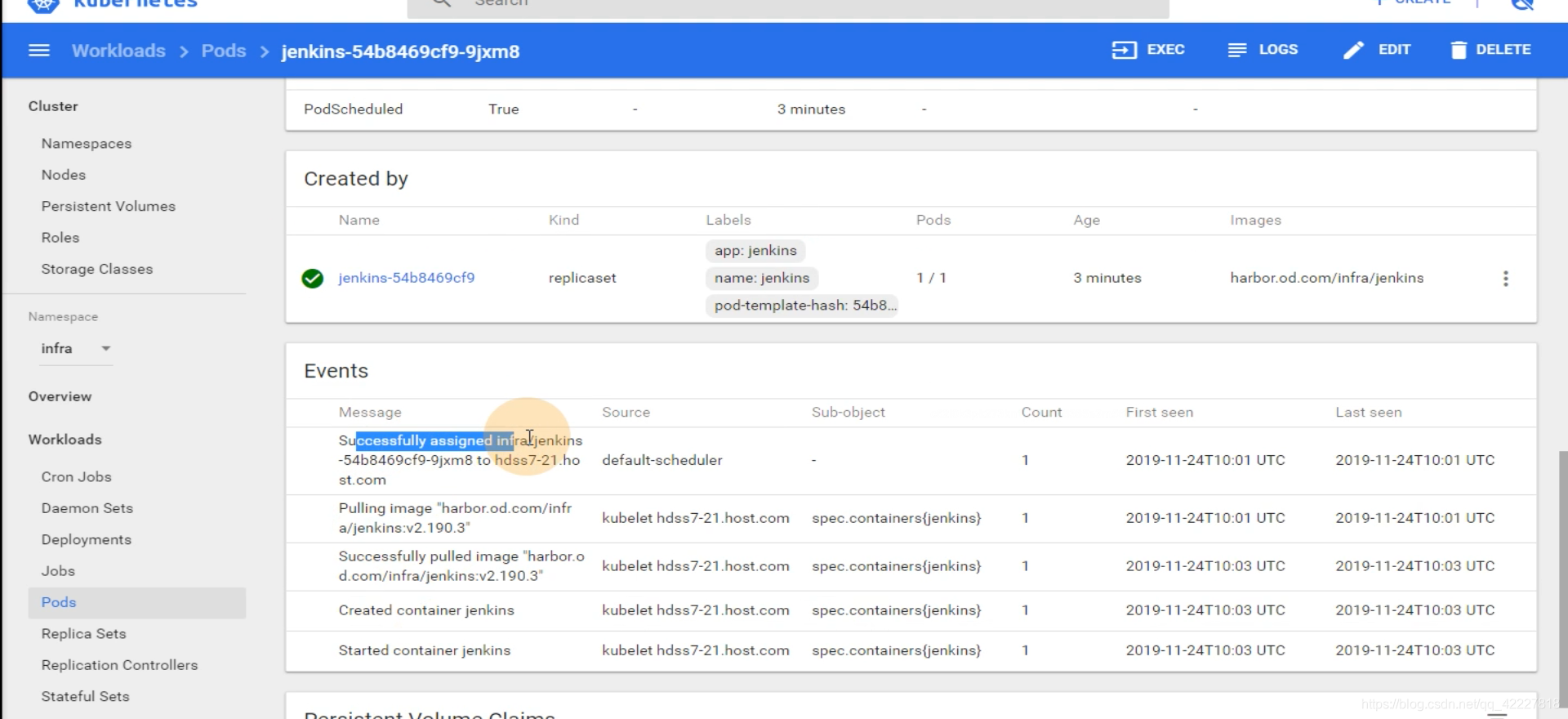Open Overview in sidebar

pyautogui.click(x=60, y=396)
